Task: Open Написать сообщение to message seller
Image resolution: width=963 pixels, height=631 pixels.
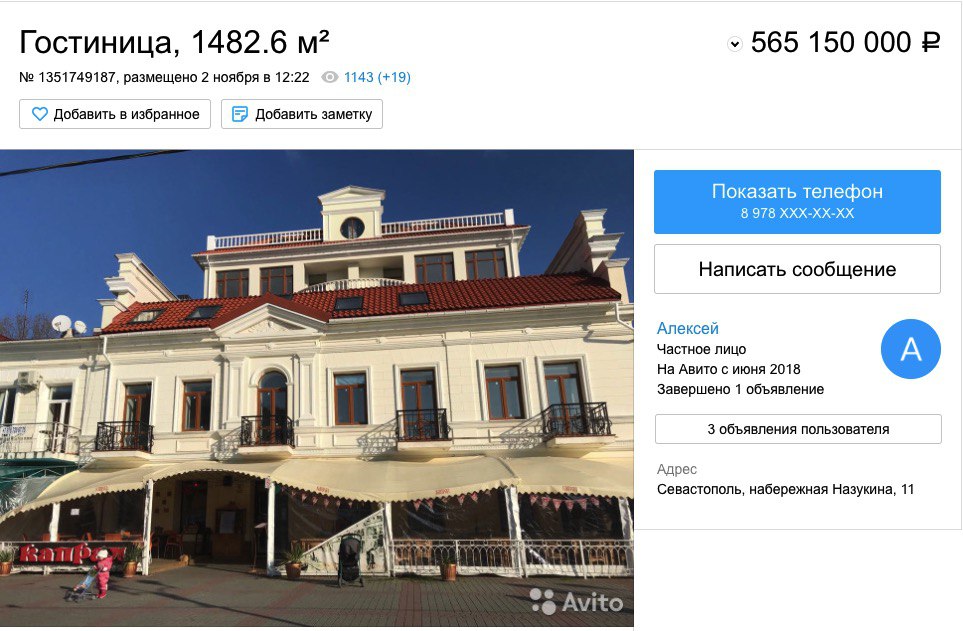Action: [797, 269]
